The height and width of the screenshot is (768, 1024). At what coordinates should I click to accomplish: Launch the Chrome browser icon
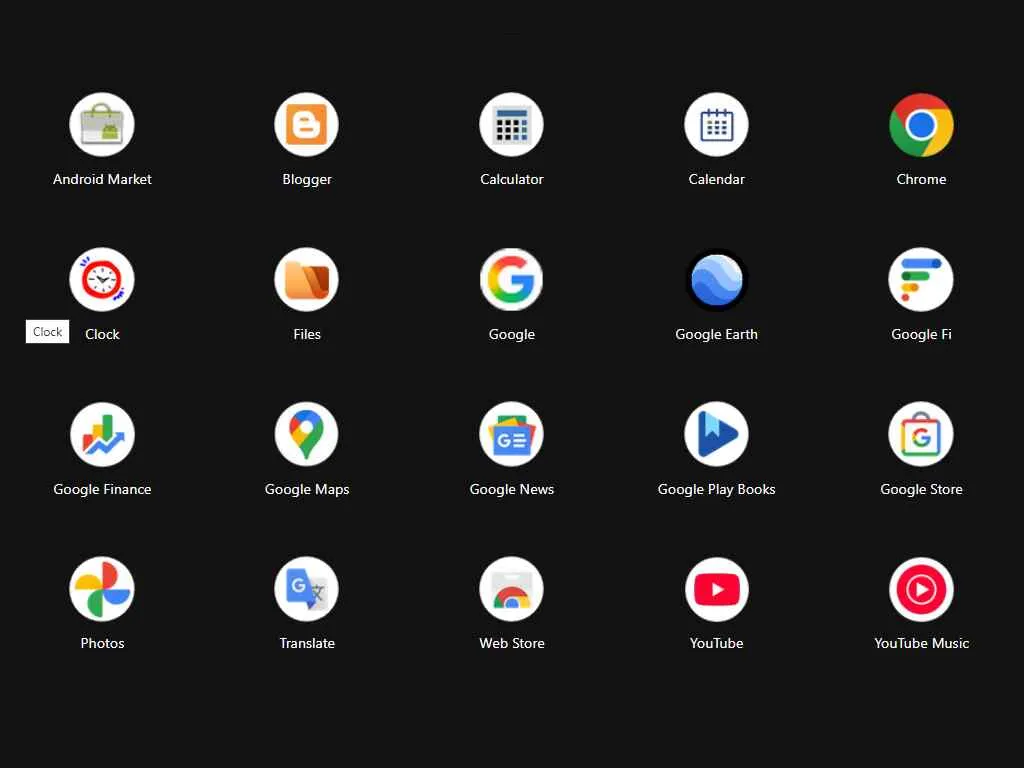pyautogui.click(x=921, y=124)
